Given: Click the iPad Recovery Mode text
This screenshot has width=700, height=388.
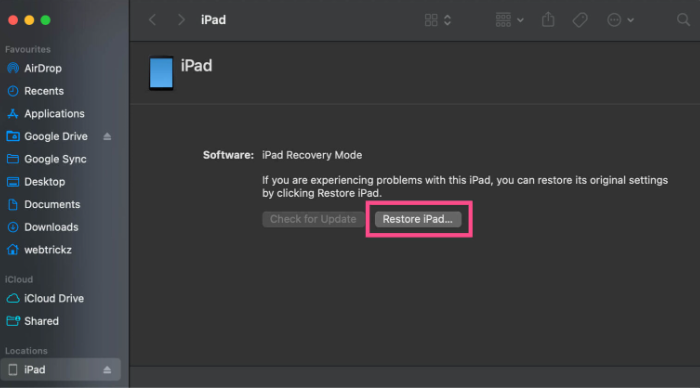Looking at the screenshot, I should click(x=312, y=155).
